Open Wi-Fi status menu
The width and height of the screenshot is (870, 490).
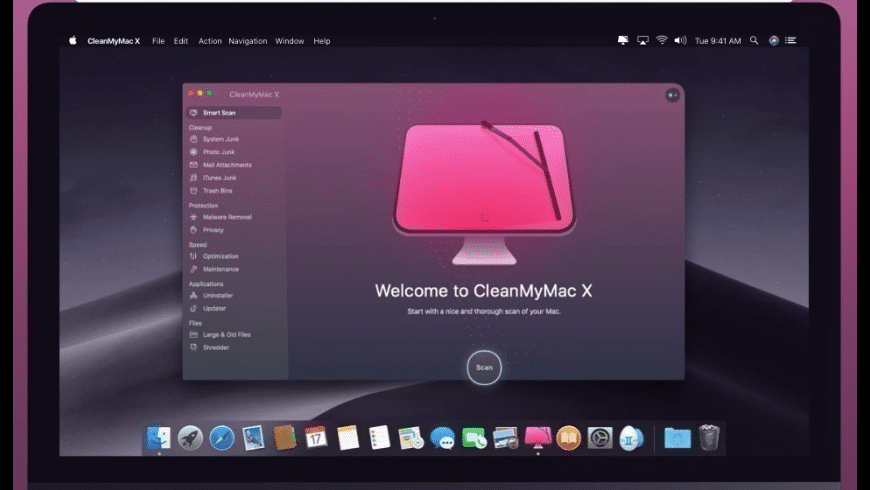point(661,41)
